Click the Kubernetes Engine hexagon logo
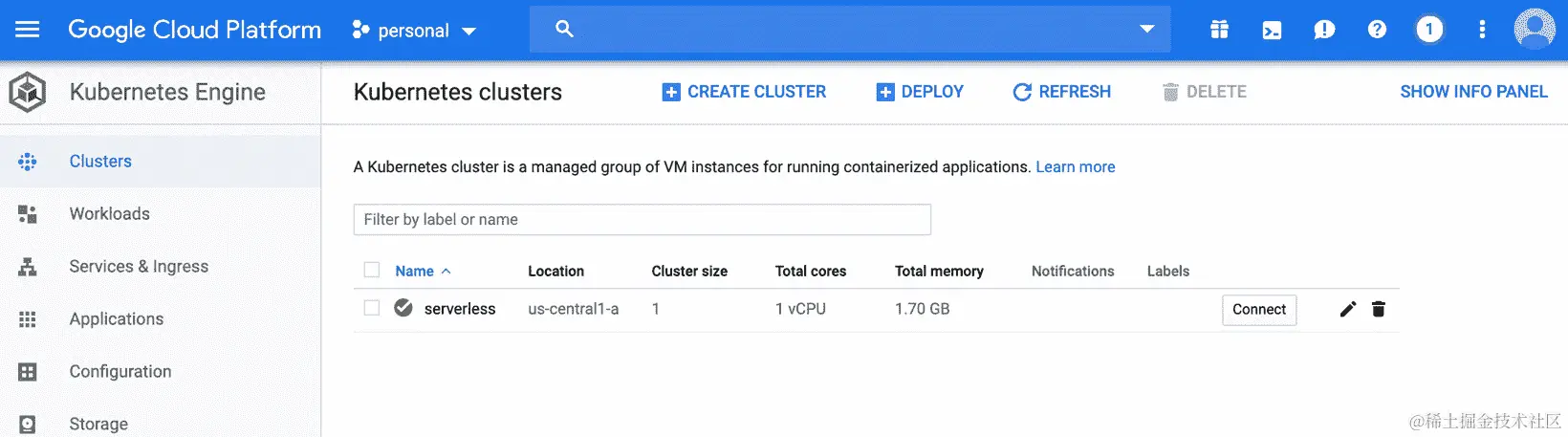This screenshot has height=437, width=1568. point(28,92)
